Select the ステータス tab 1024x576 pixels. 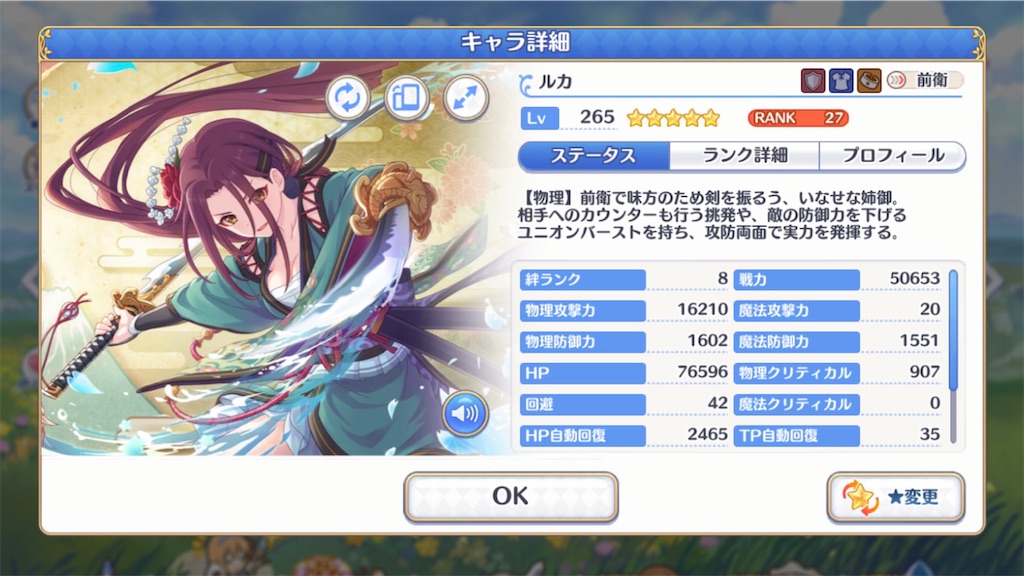click(594, 155)
